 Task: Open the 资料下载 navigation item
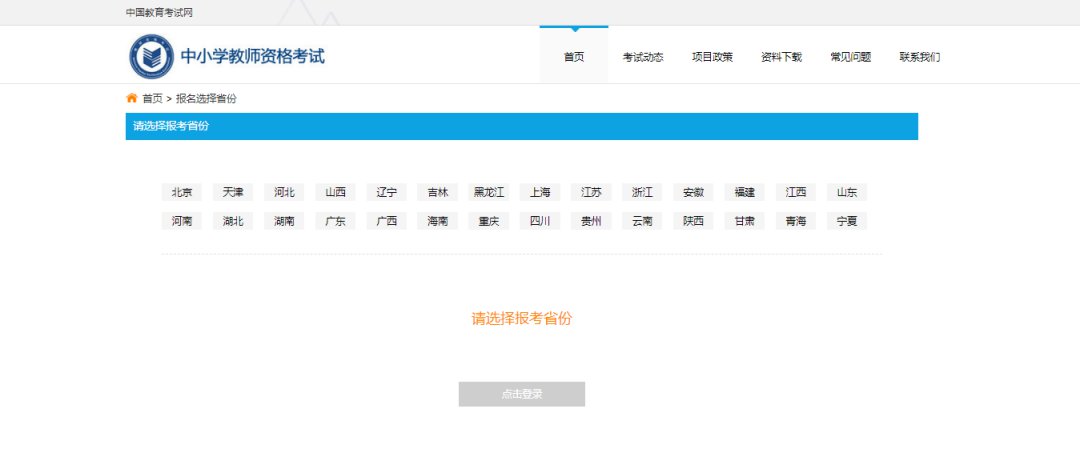[781, 57]
